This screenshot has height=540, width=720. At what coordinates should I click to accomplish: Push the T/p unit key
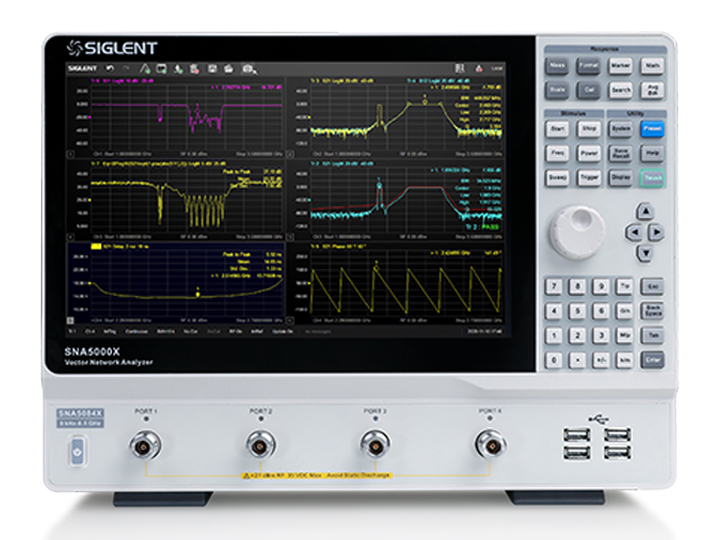[624, 287]
